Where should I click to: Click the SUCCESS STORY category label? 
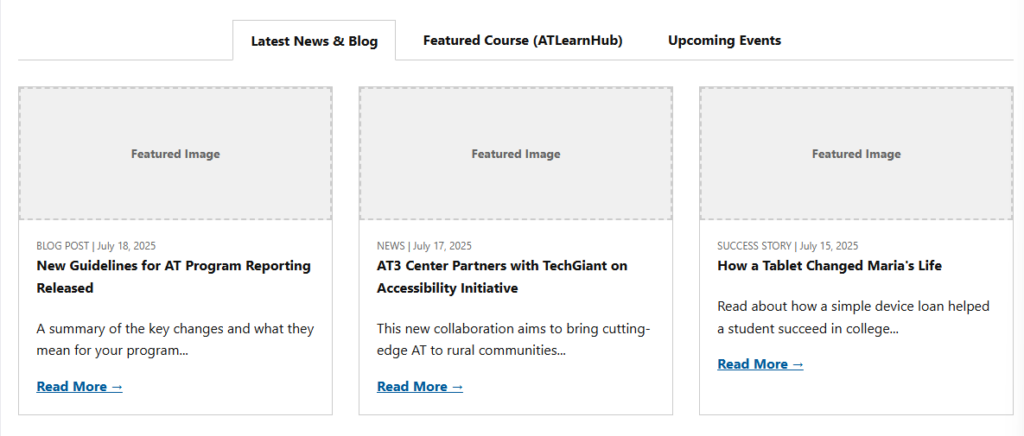[754, 246]
